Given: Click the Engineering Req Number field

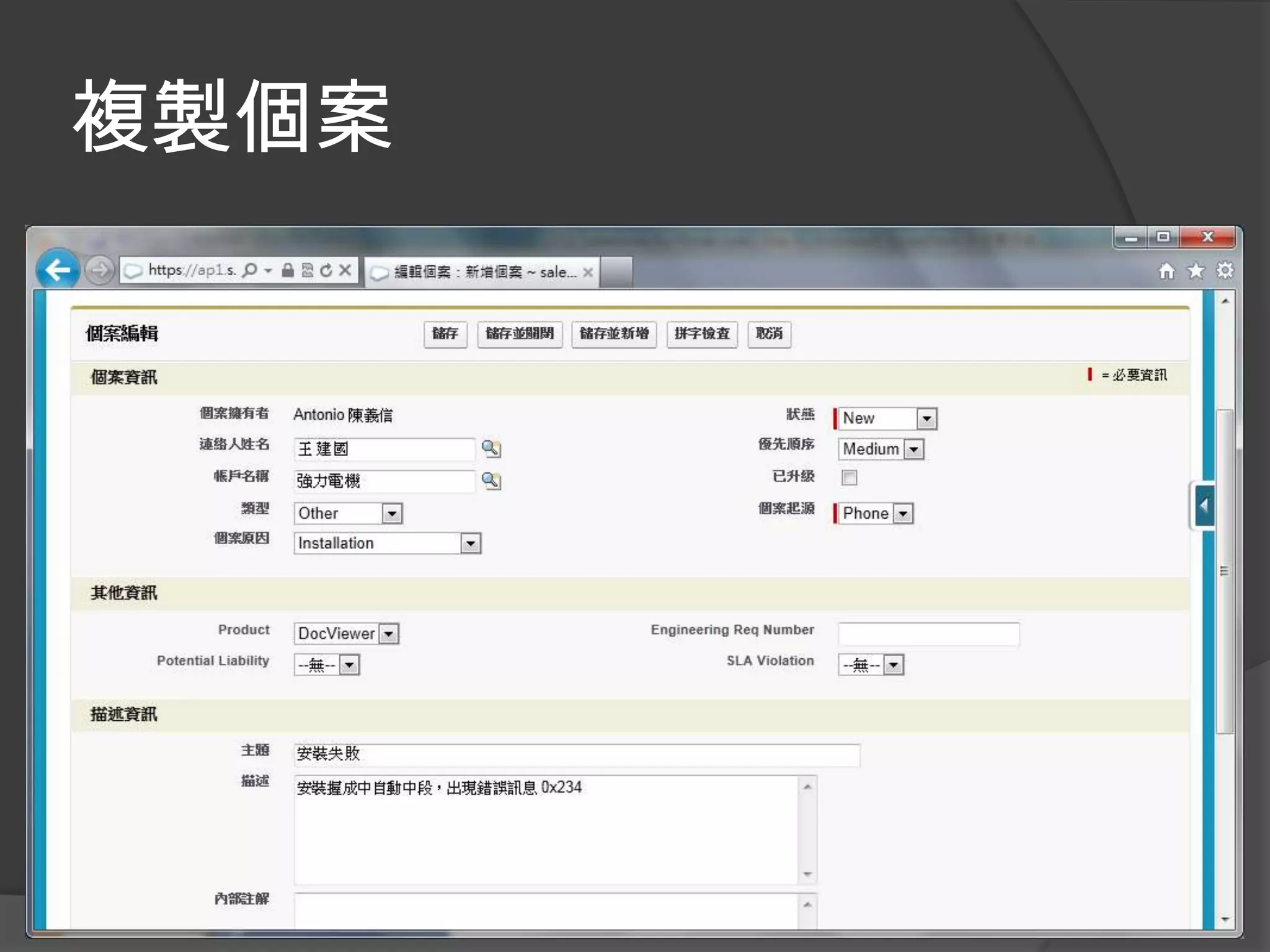Looking at the screenshot, I should 928,634.
